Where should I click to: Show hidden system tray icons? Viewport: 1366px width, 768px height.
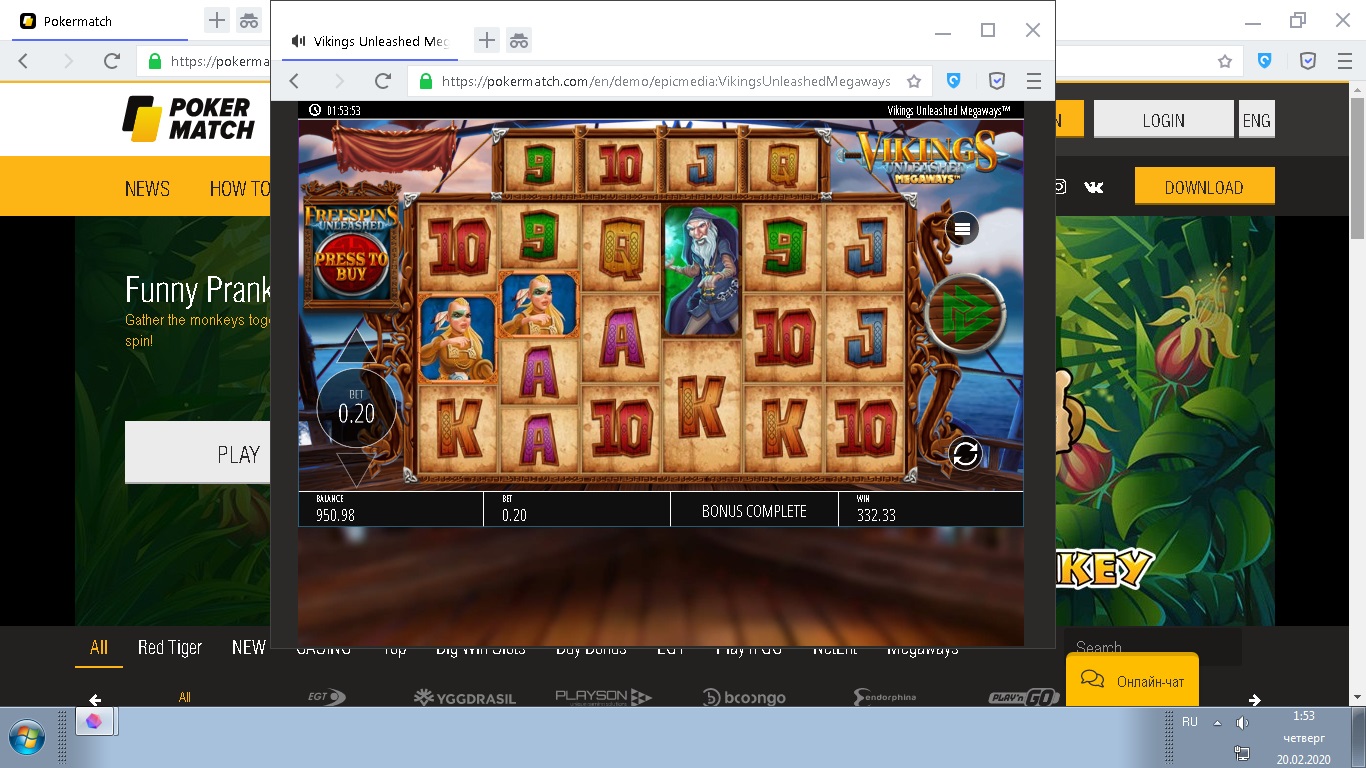point(1217,723)
